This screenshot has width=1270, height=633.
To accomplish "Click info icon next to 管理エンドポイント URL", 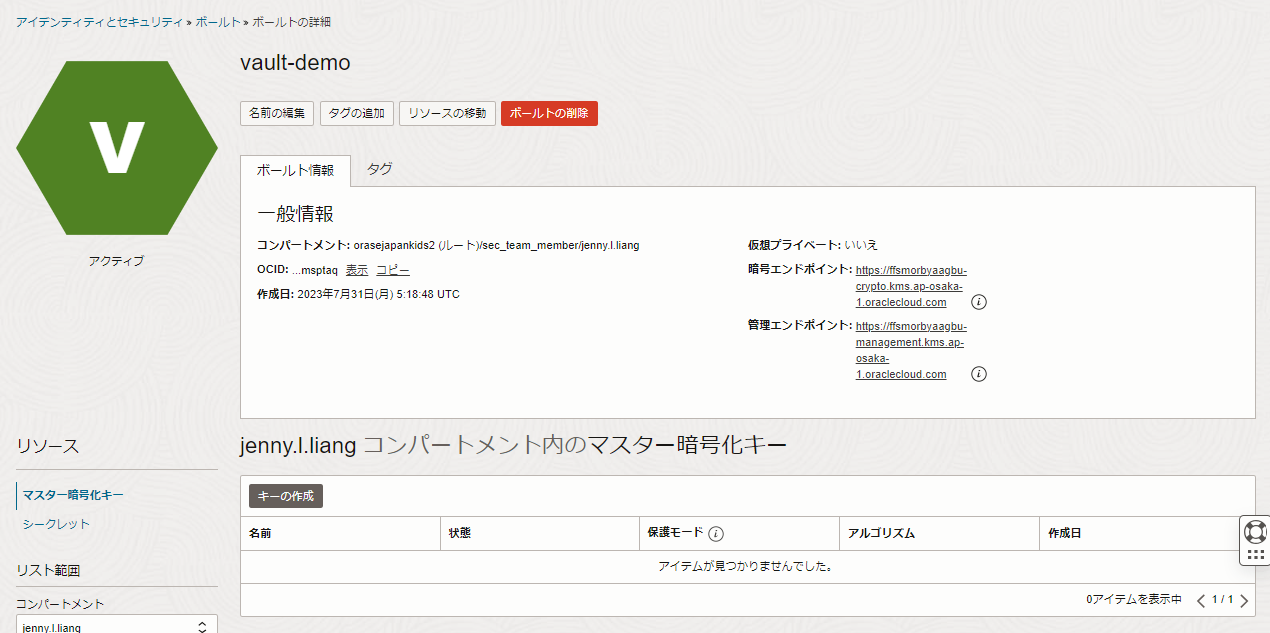I will coord(979,374).
